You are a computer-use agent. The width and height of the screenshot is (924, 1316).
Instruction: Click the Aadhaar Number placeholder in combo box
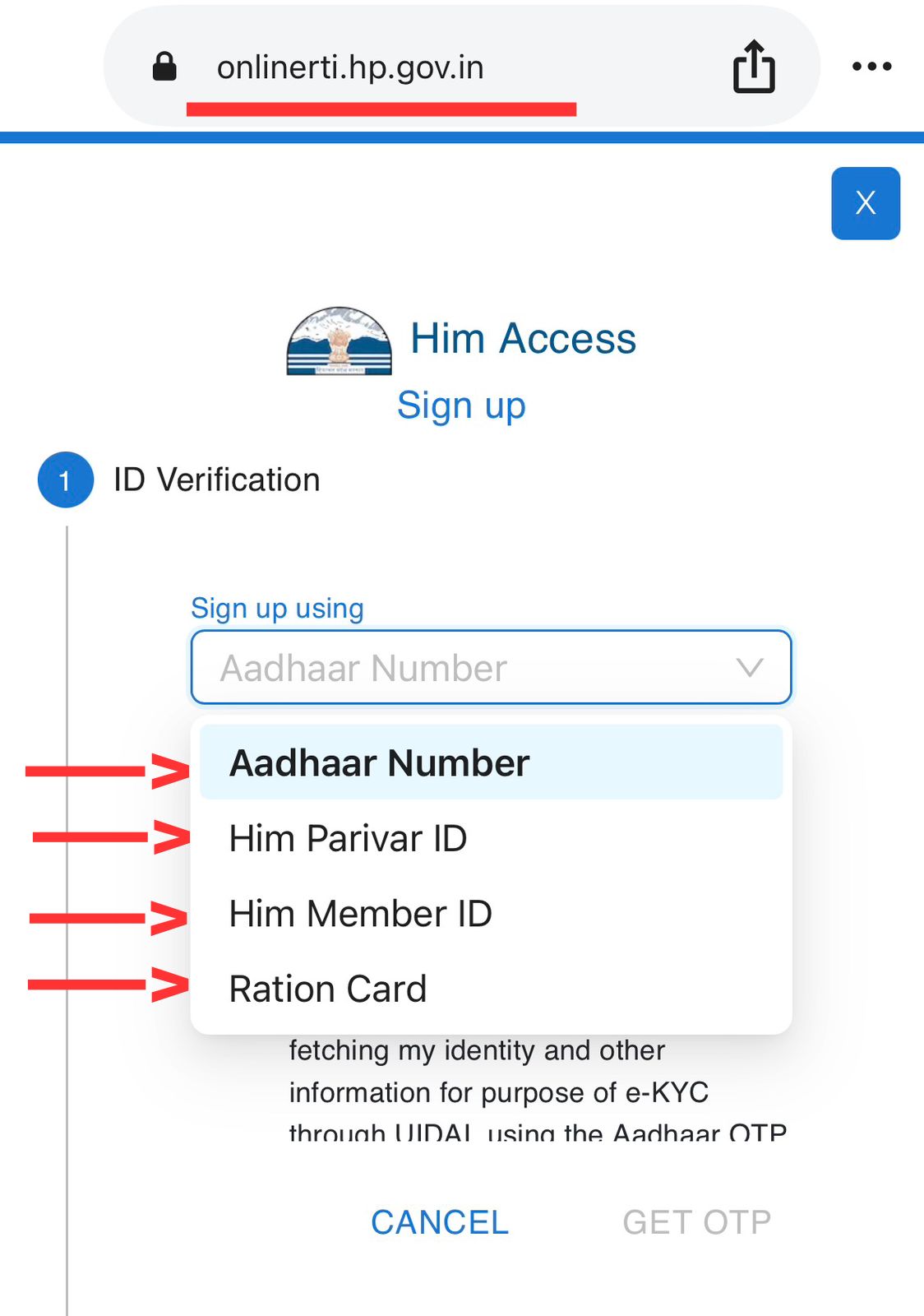click(x=363, y=668)
